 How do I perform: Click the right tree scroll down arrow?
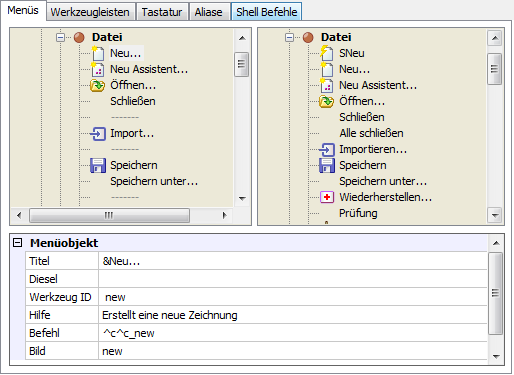click(495, 215)
